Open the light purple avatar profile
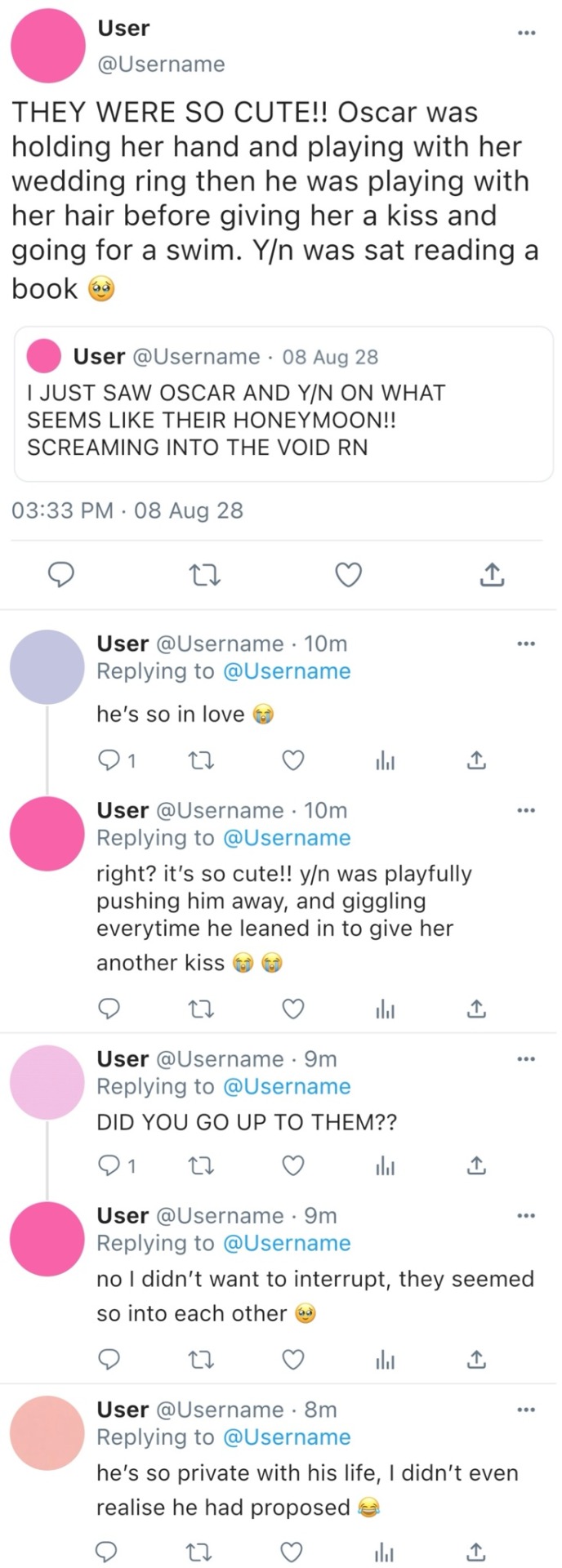This screenshot has height=1568, width=562. click(x=47, y=667)
